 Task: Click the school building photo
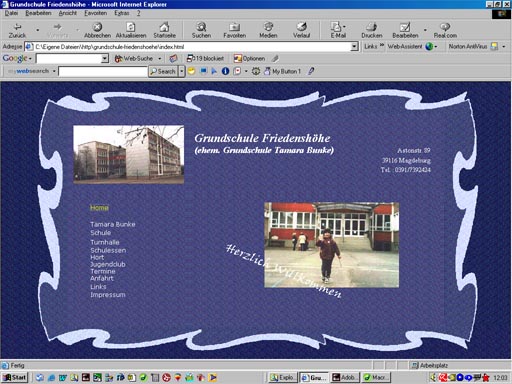128,154
